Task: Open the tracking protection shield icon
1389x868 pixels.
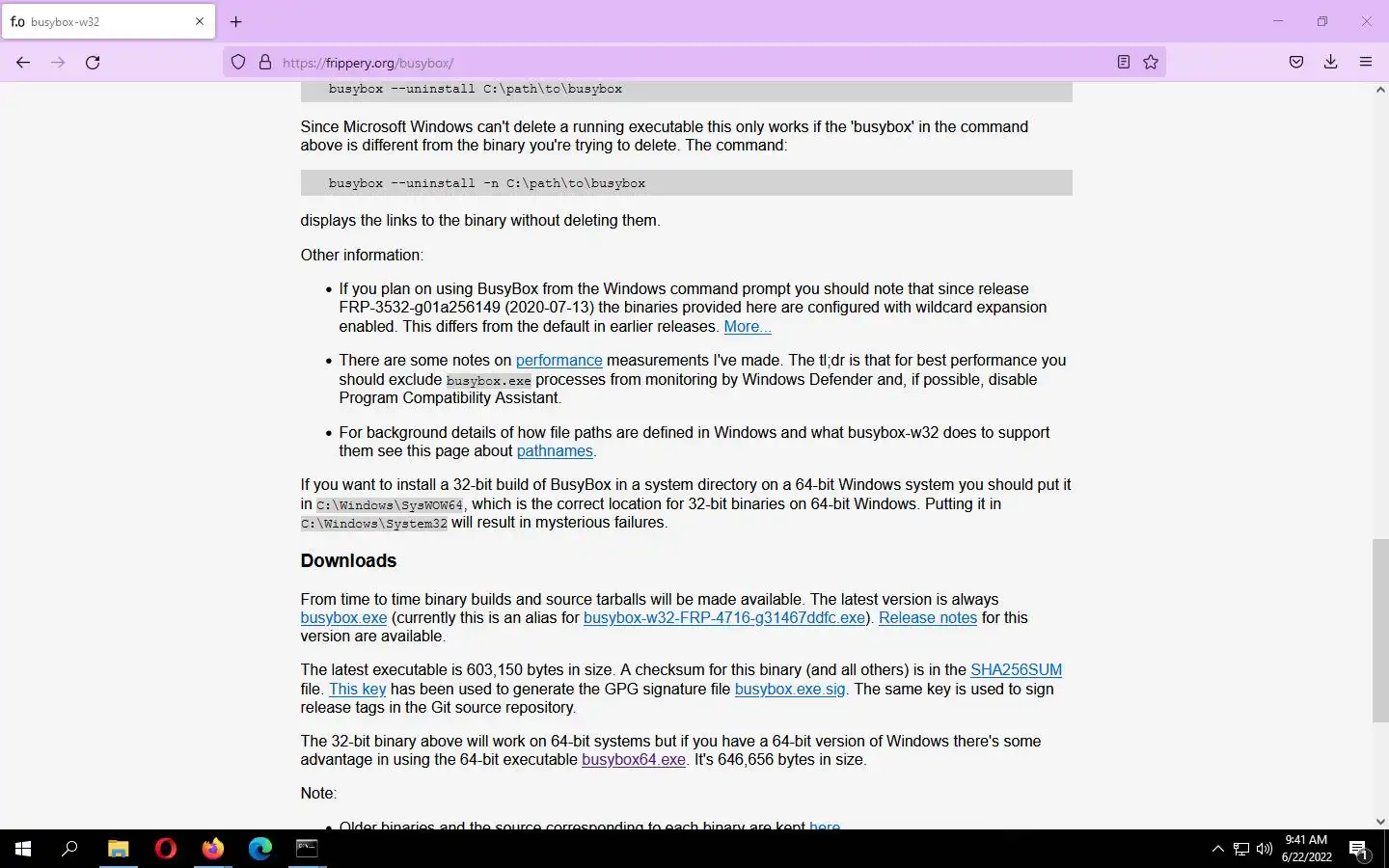Action: point(238,63)
